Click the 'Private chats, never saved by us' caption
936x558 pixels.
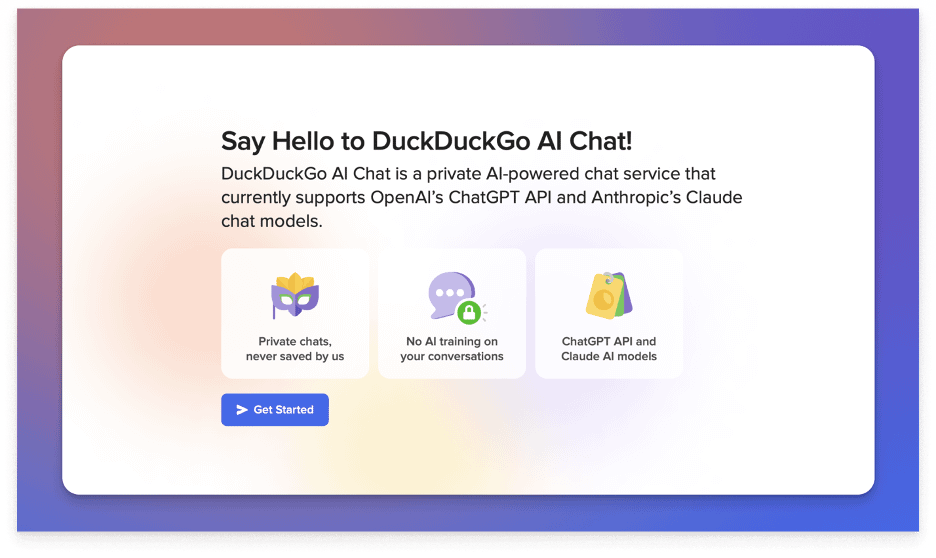click(x=295, y=349)
